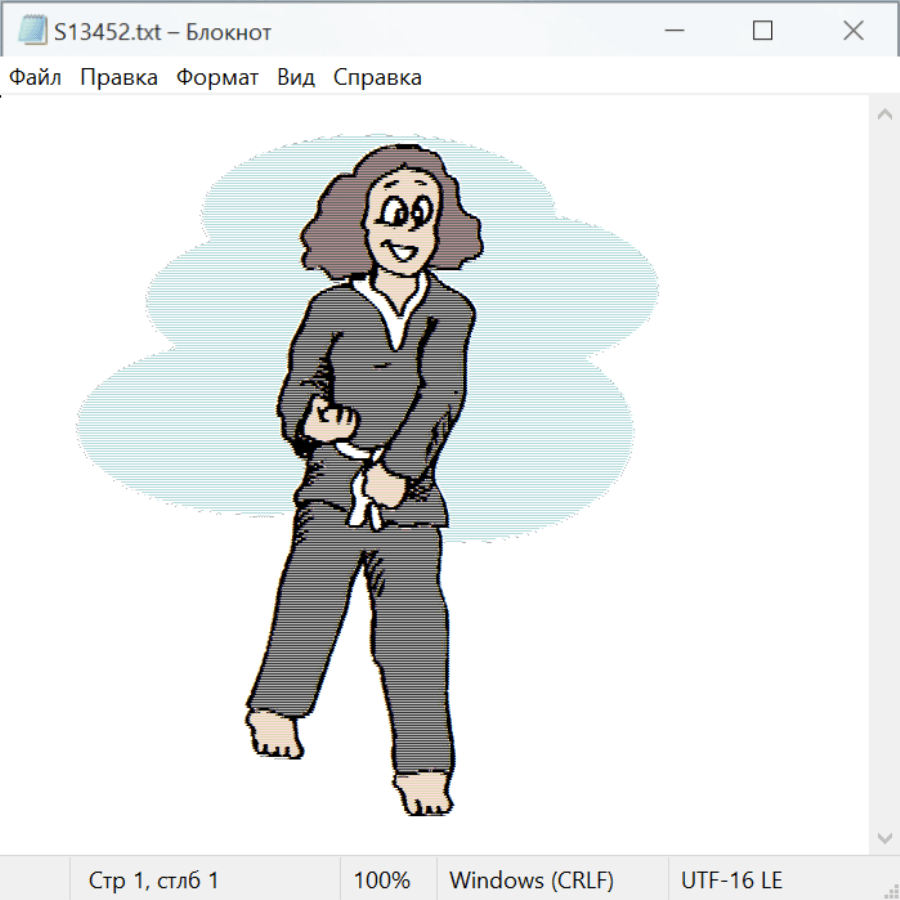Click the 100% zoom level in status bar
900x900 pixels.
click(382, 881)
